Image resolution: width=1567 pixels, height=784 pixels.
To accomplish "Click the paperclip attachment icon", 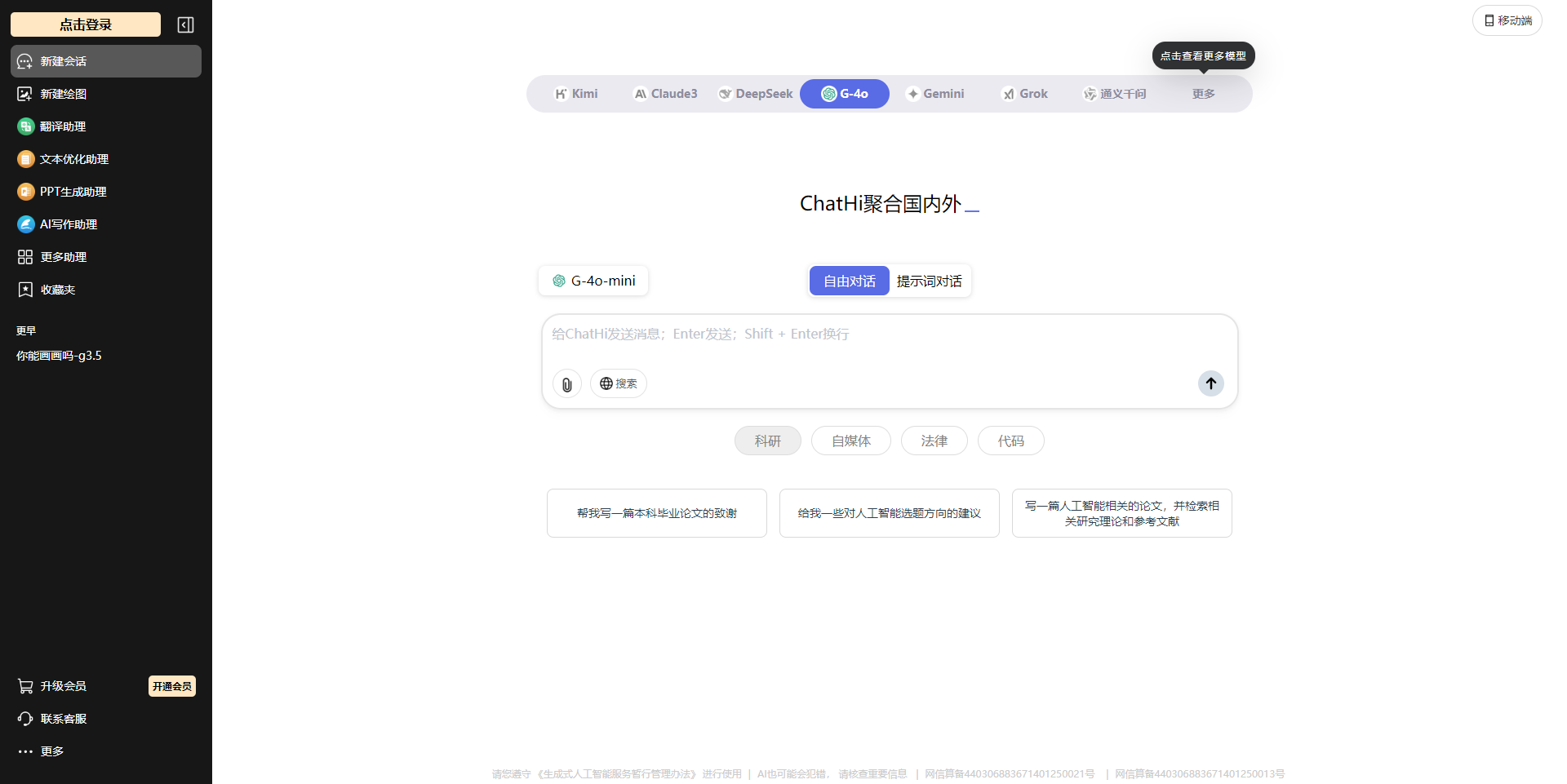I will pyautogui.click(x=567, y=383).
